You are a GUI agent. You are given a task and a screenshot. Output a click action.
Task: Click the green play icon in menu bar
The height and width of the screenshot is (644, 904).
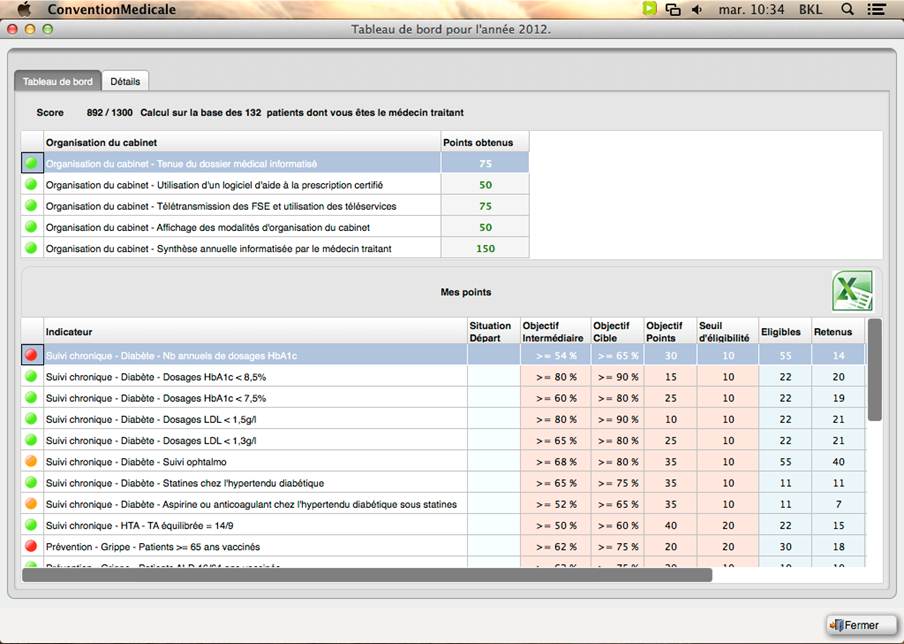[x=650, y=9]
